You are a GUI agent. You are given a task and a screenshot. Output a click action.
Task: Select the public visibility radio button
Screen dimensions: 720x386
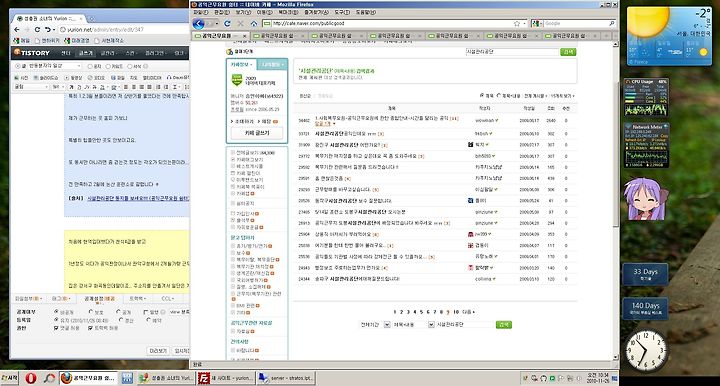point(119,312)
